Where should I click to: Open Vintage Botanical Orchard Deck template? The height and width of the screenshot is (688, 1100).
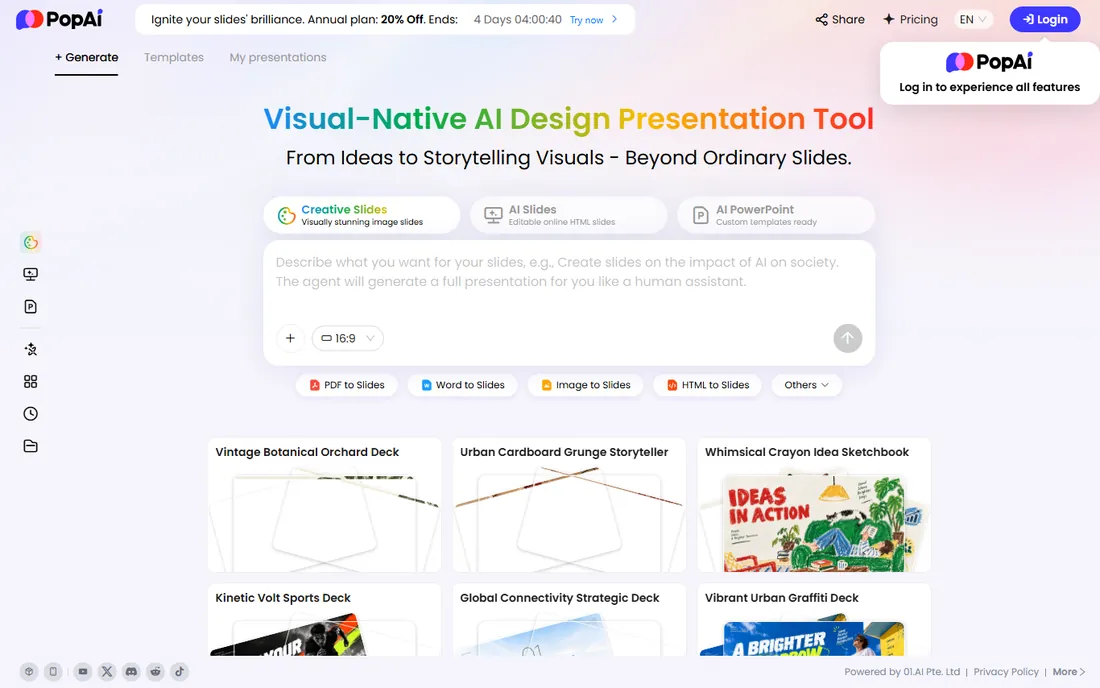(x=324, y=505)
